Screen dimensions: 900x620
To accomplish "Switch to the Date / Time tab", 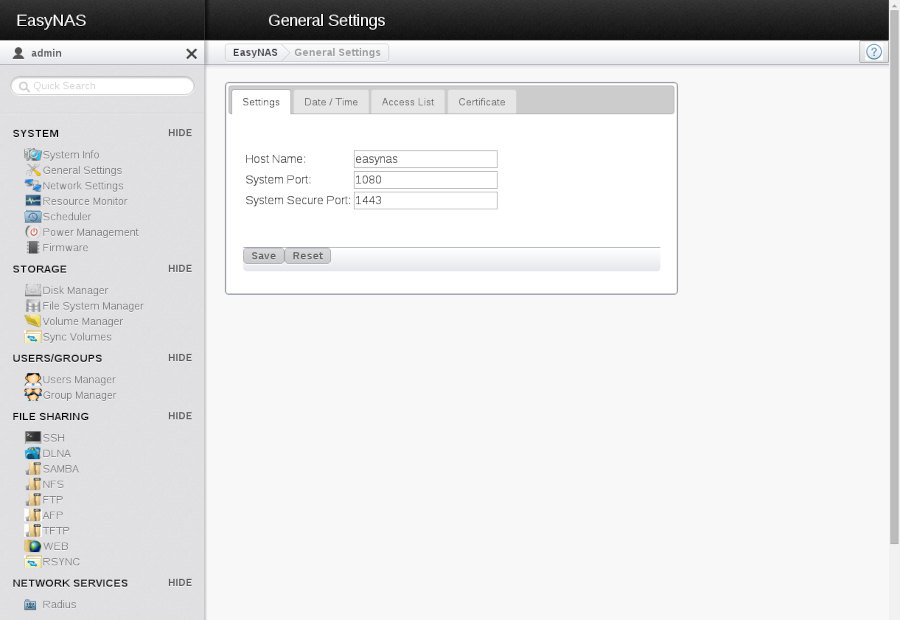I will pyautogui.click(x=331, y=102).
